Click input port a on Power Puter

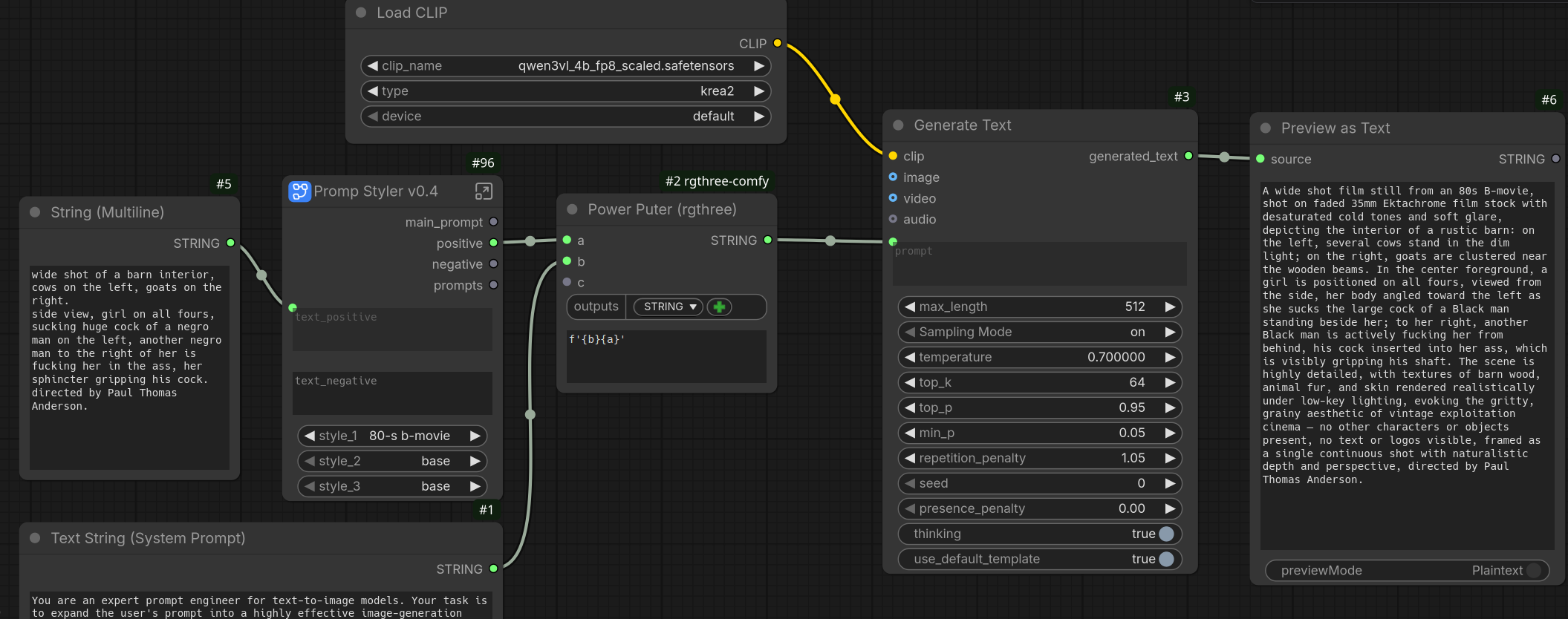[567, 240]
